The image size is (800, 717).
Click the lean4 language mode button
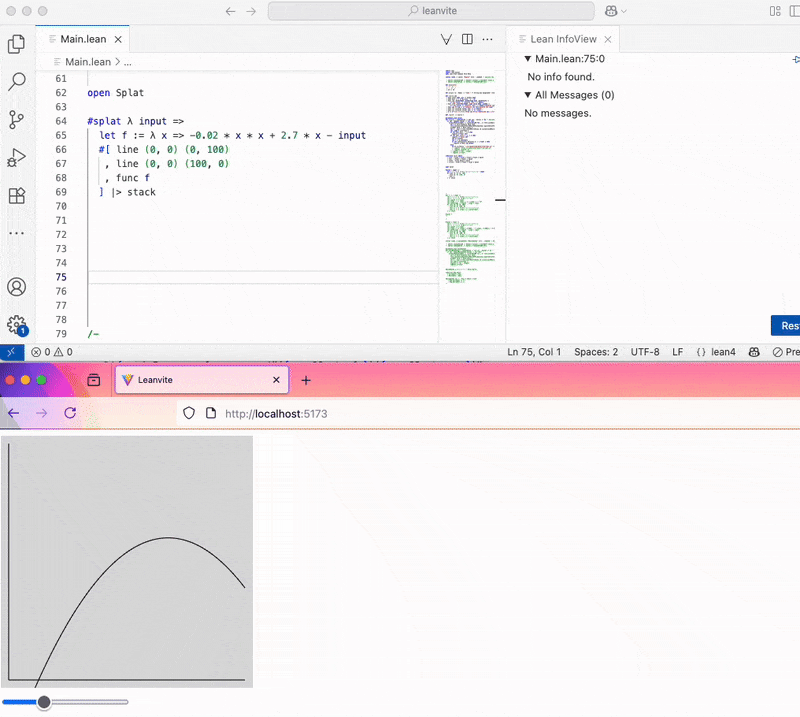[715, 352]
